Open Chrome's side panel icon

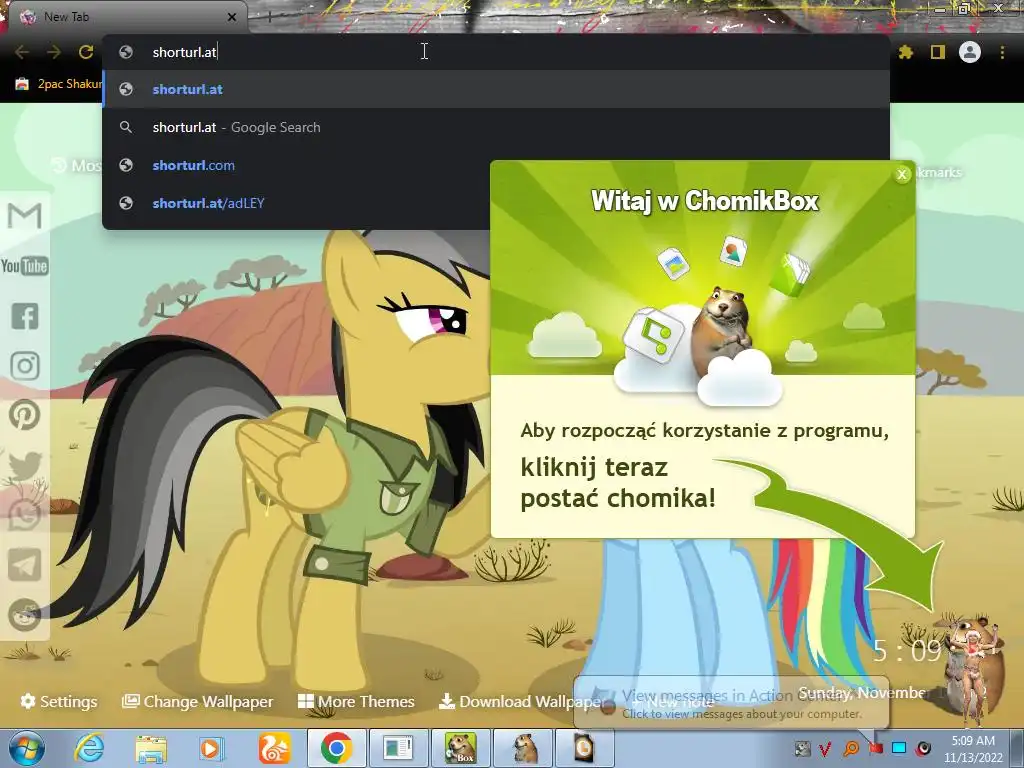[938, 52]
